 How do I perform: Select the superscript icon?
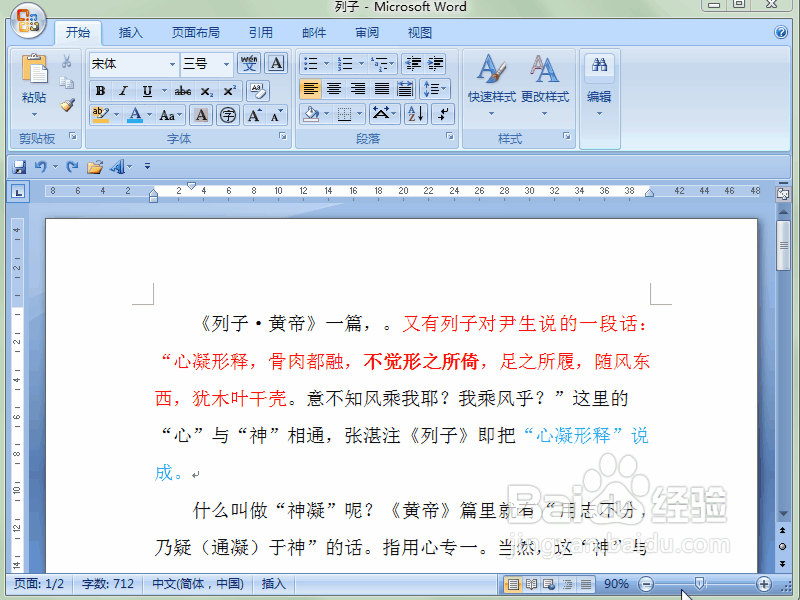coord(230,90)
